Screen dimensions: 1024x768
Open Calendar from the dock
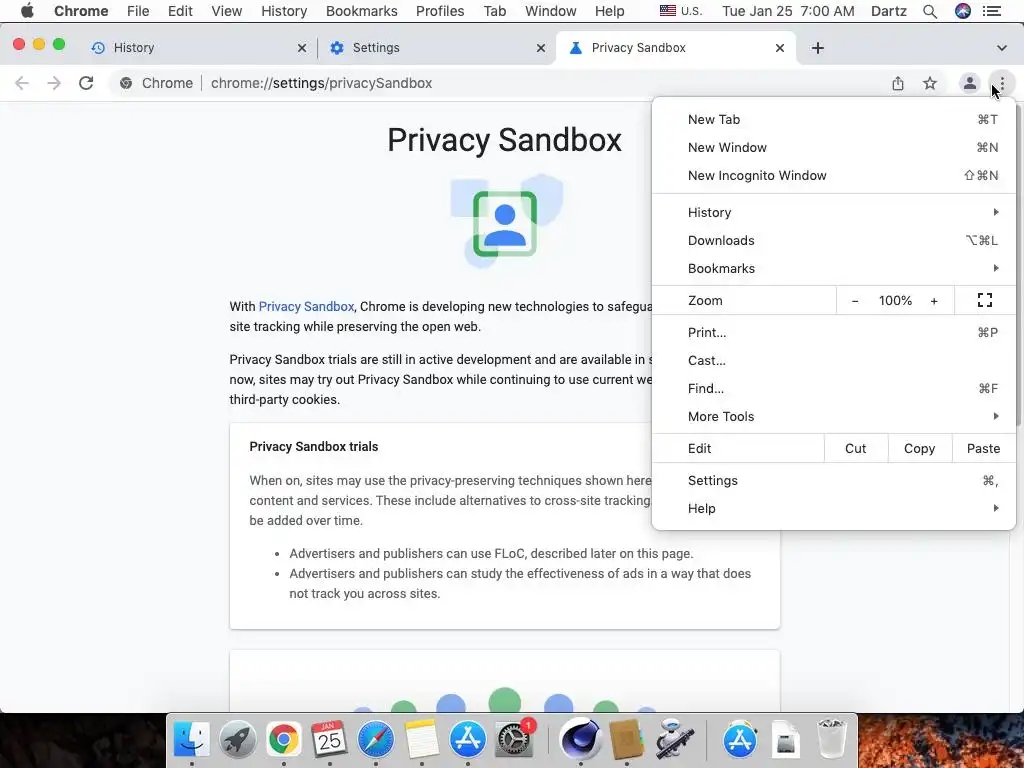pos(329,739)
